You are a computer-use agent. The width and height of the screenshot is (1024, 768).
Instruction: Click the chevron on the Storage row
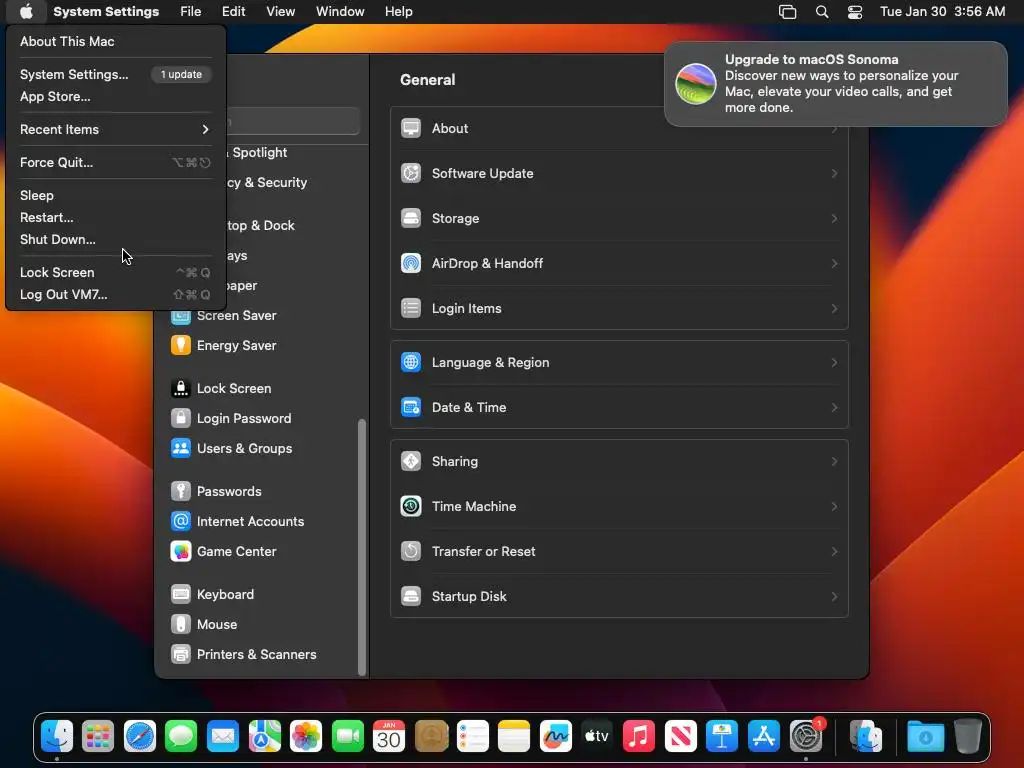coord(834,218)
